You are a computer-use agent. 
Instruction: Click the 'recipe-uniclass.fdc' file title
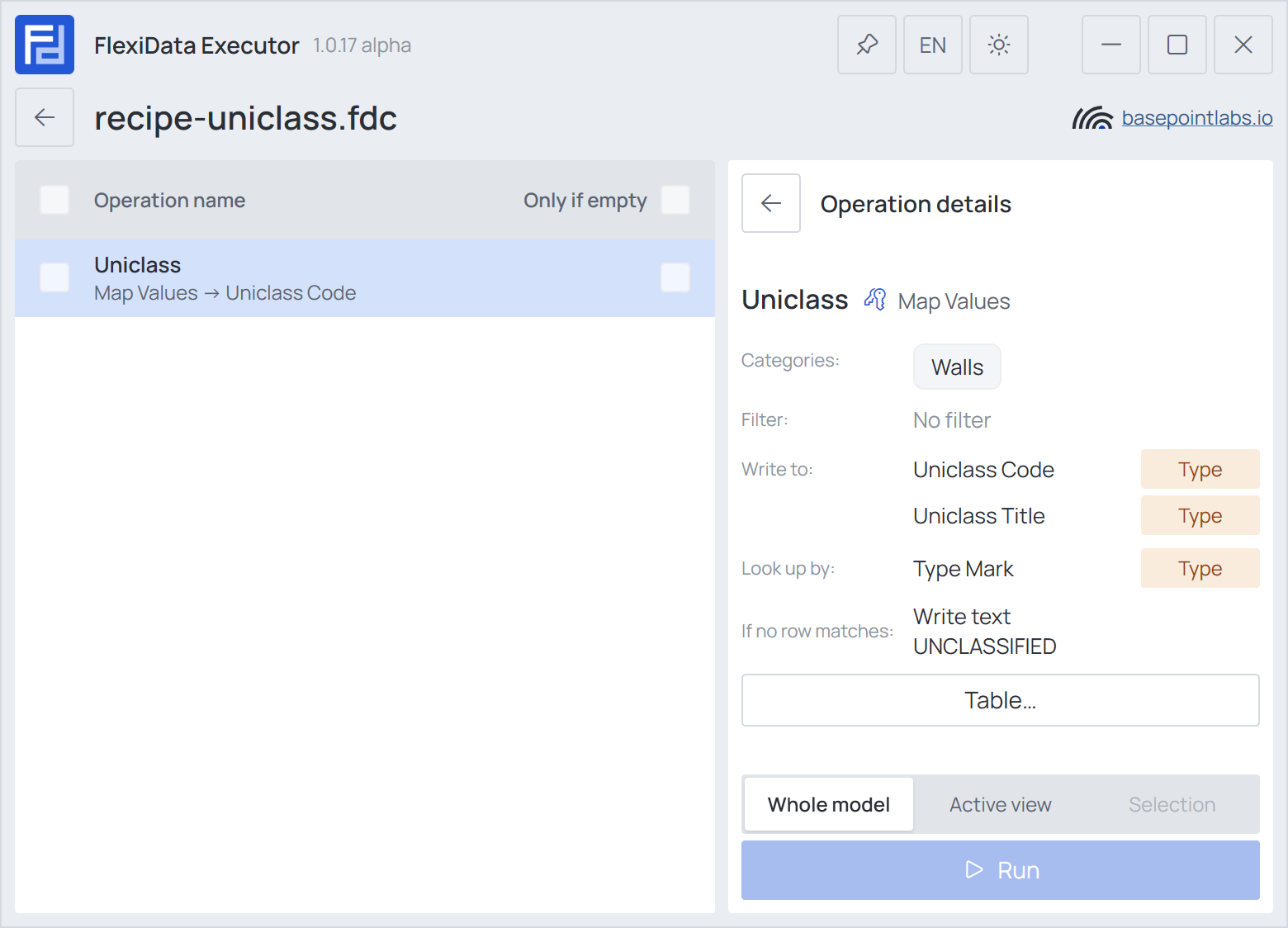245,118
